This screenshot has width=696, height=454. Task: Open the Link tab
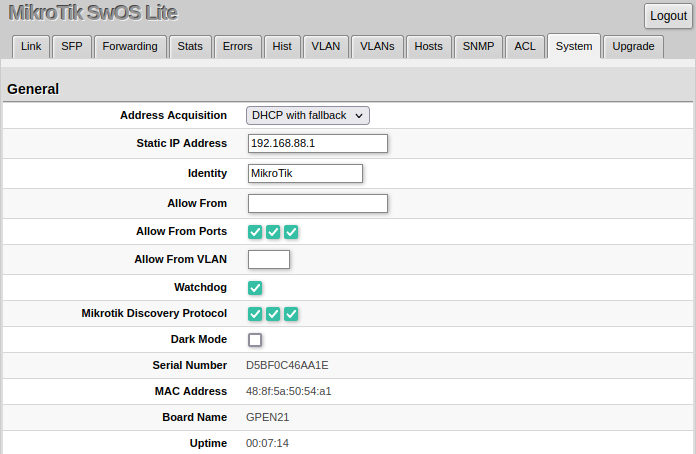pyautogui.click(x=31, y=47)
